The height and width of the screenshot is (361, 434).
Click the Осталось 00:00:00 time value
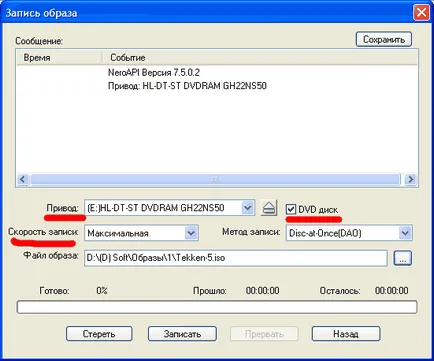[391, 291]
